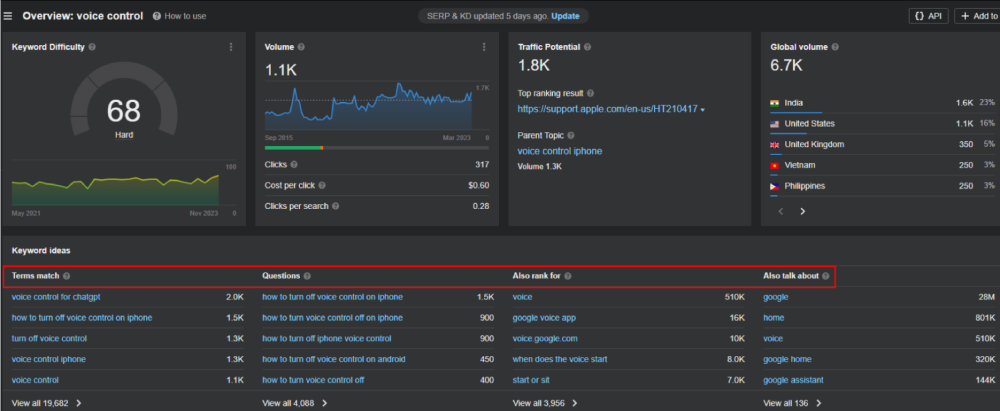
Task: Click the United Kingdom flag icon
Action: pos(775,145)
